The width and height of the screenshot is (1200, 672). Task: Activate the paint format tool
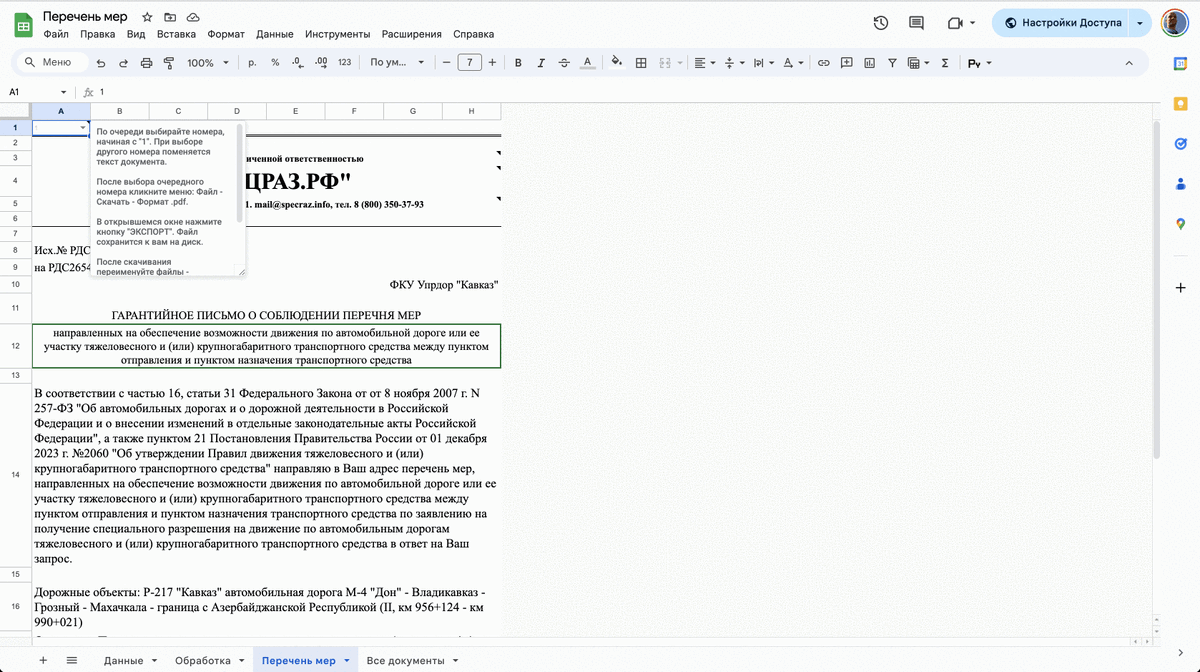(169, 63)
